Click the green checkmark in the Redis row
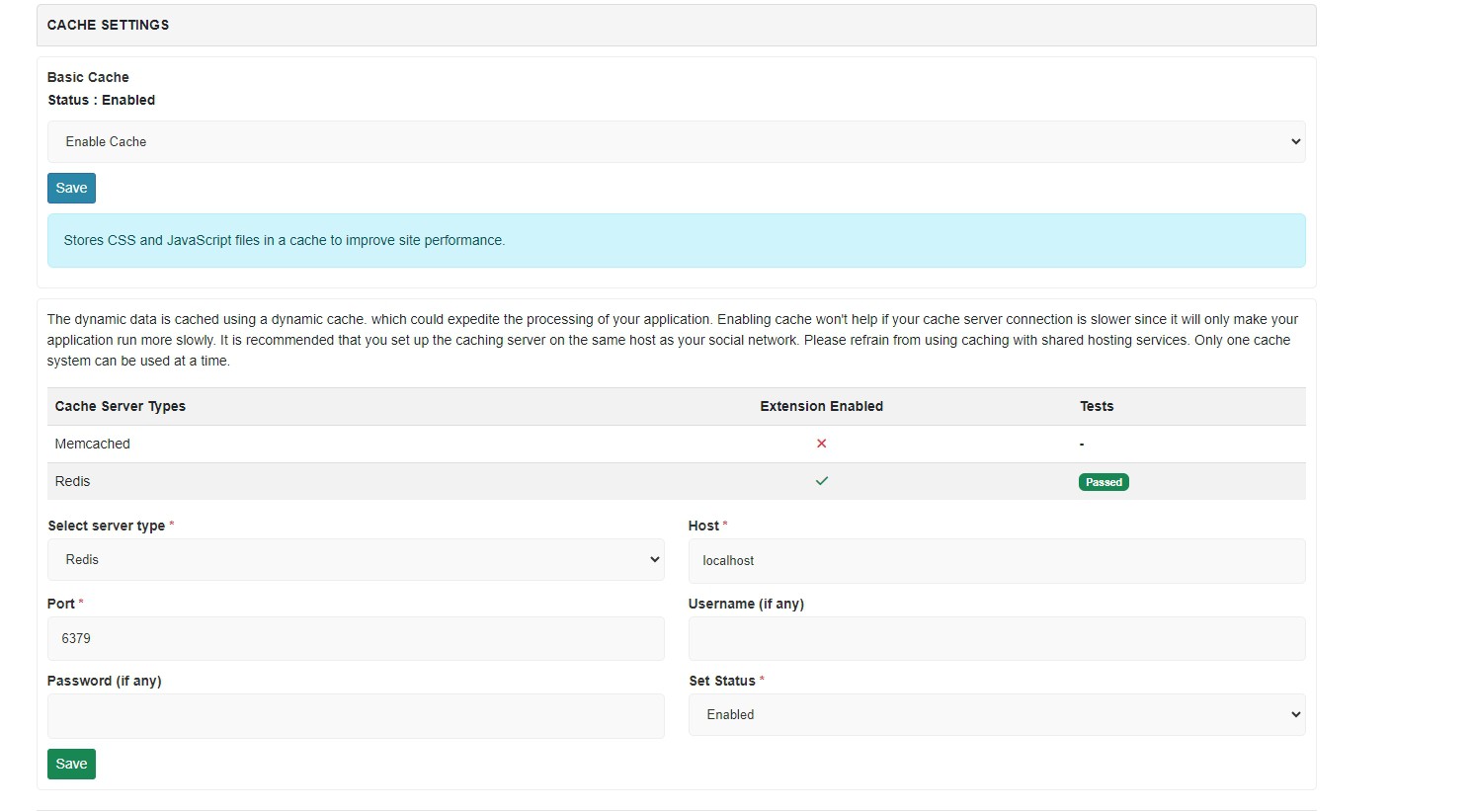Image resolution: width=1473 pixels, height=812 pixels. point(821,481)
